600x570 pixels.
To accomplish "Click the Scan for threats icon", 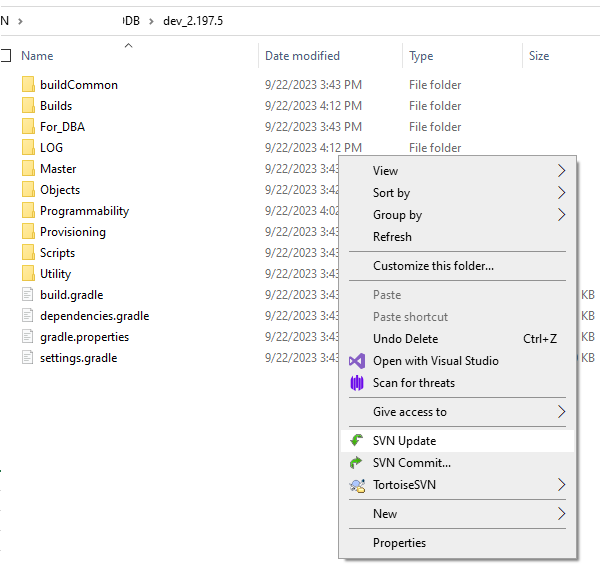I will coord(357,383).
